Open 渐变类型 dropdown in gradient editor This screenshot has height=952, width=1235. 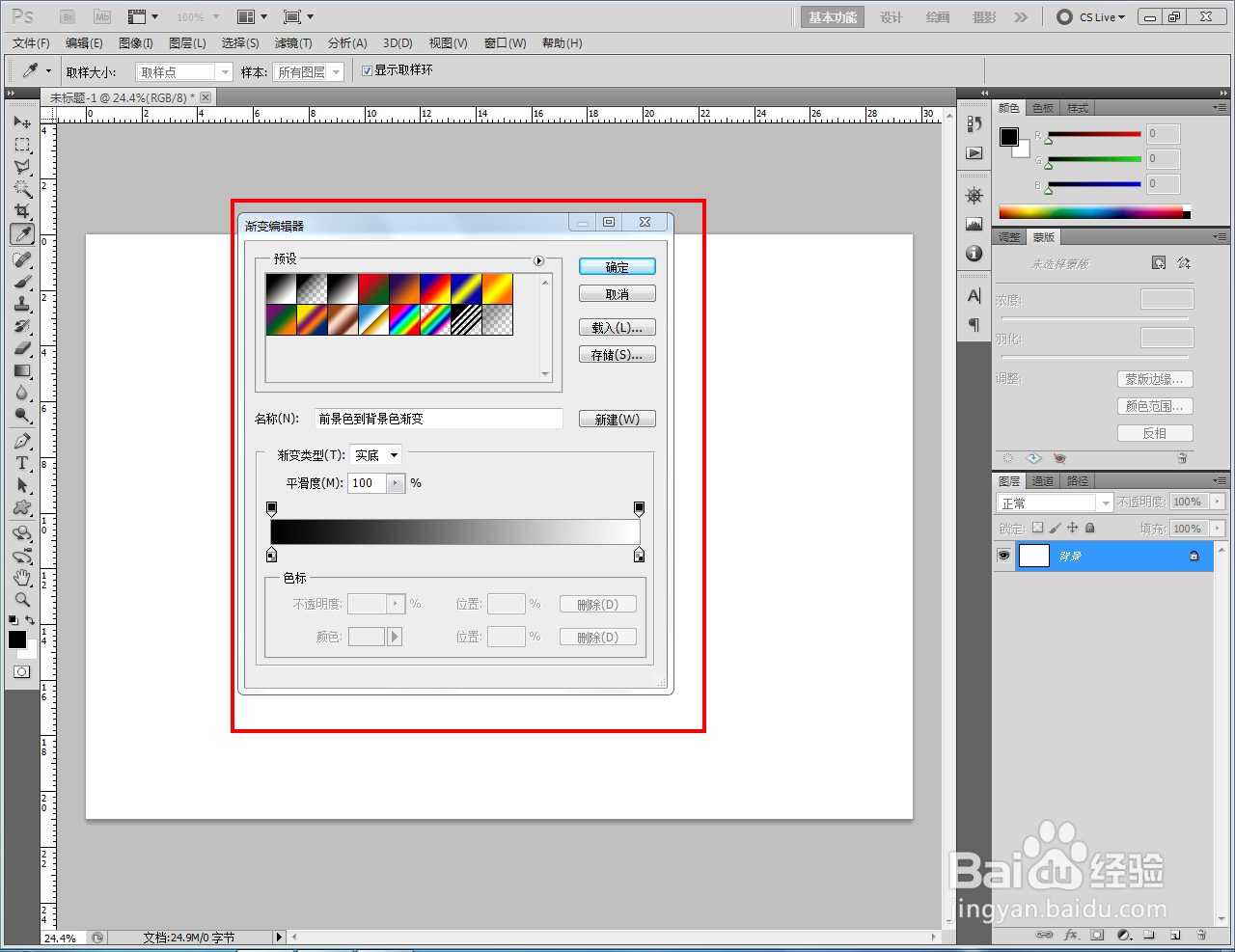coord(375,455)
